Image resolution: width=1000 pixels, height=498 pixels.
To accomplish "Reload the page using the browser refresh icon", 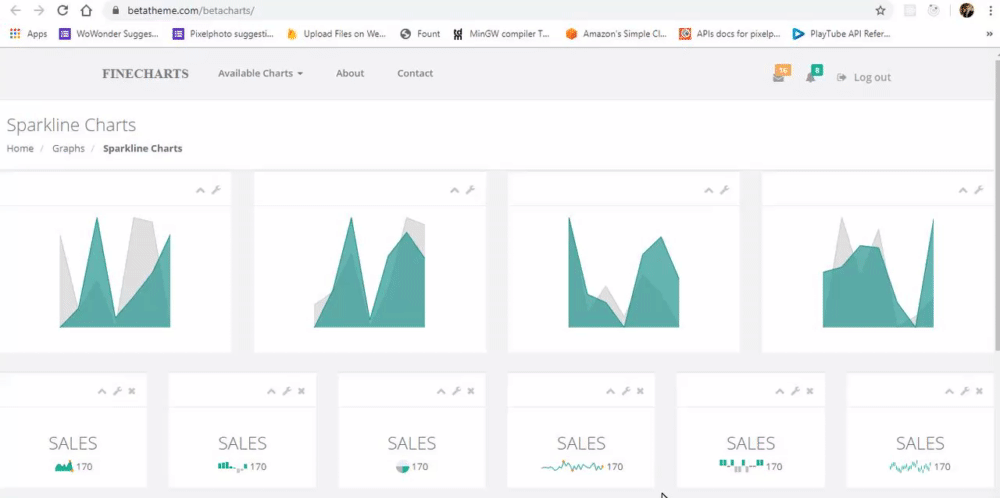I will pos(62,10).
